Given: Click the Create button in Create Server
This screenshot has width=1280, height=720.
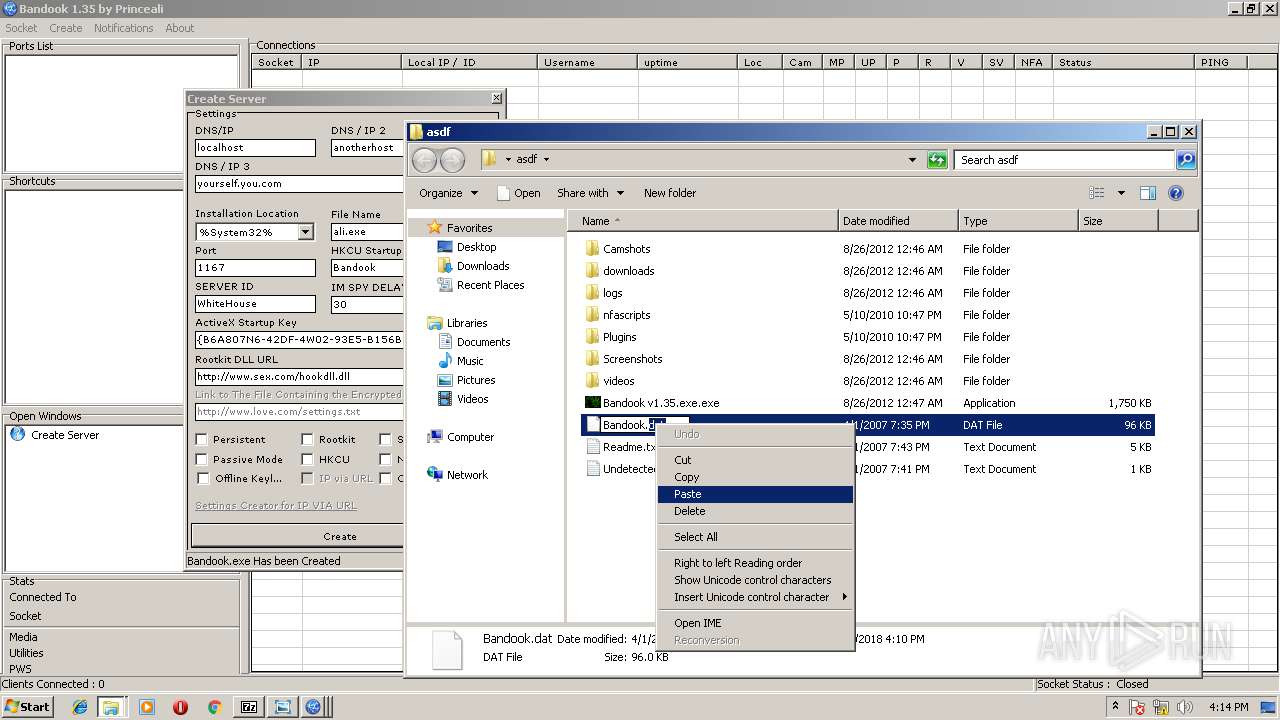Looking at the screenshot, I should pos(298,536).
